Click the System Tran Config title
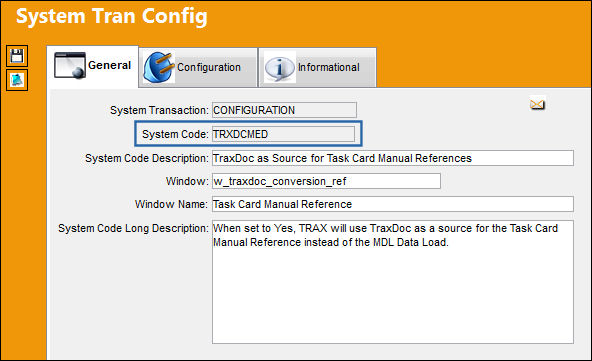Viewport: 592px width, 361px height. (112, 17)
